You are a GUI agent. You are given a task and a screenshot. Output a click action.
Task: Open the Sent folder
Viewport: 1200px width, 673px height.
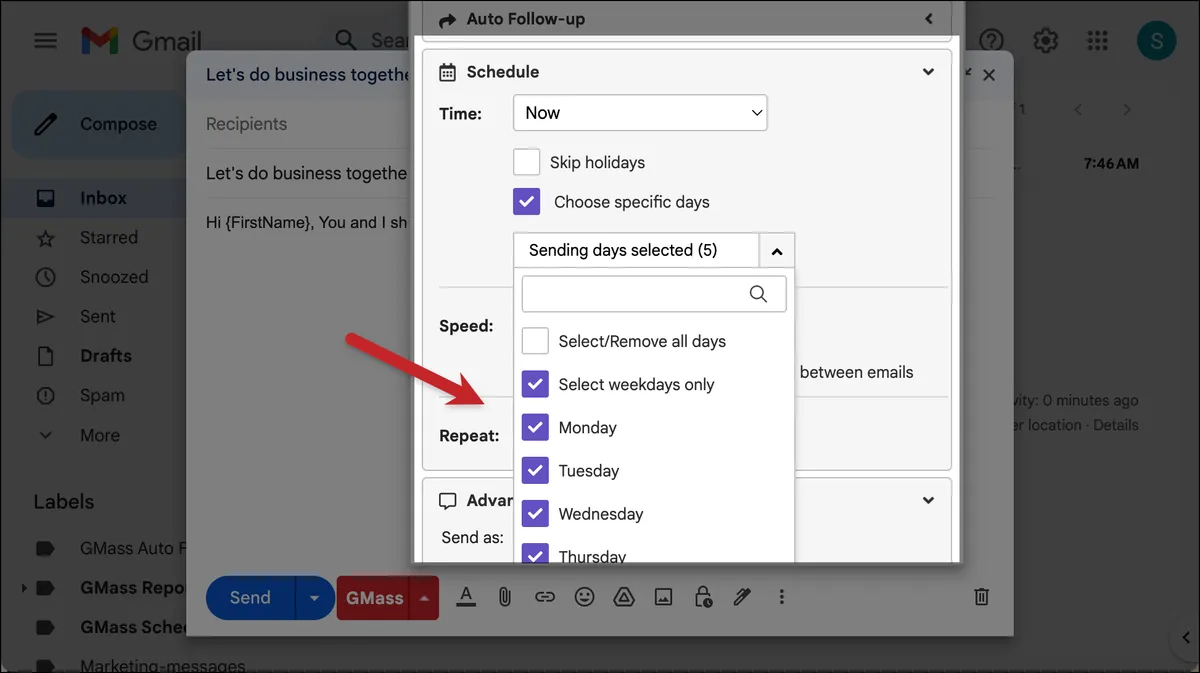coord(97,316)
